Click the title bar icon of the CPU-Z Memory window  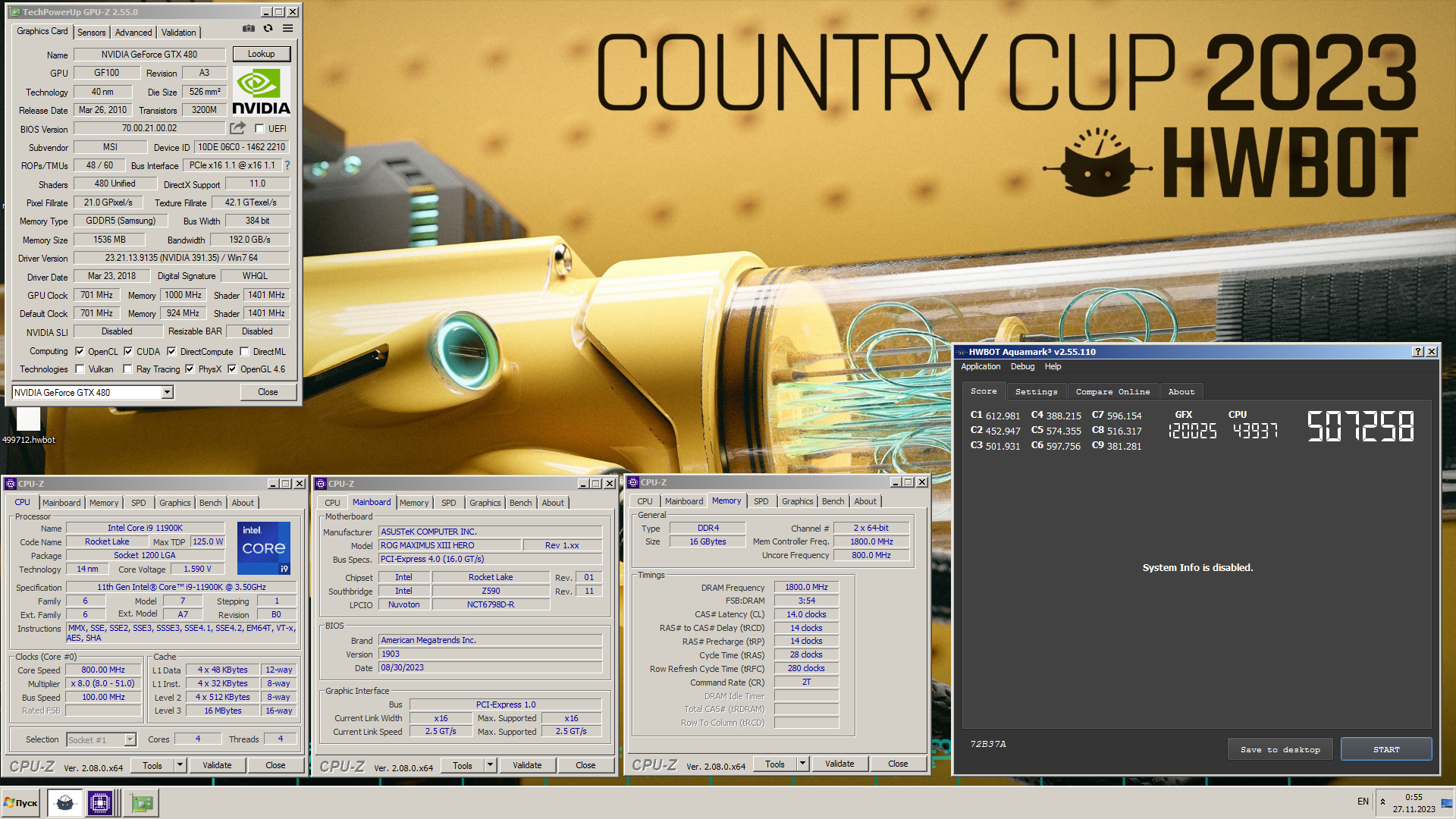click(x=633, y=482)
